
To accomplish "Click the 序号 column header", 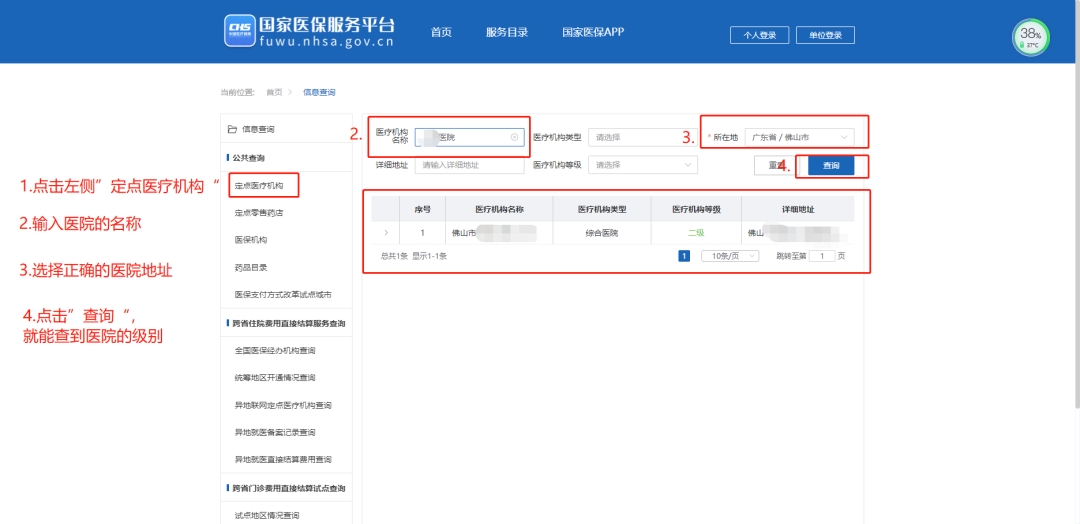I will click(422, 209).
